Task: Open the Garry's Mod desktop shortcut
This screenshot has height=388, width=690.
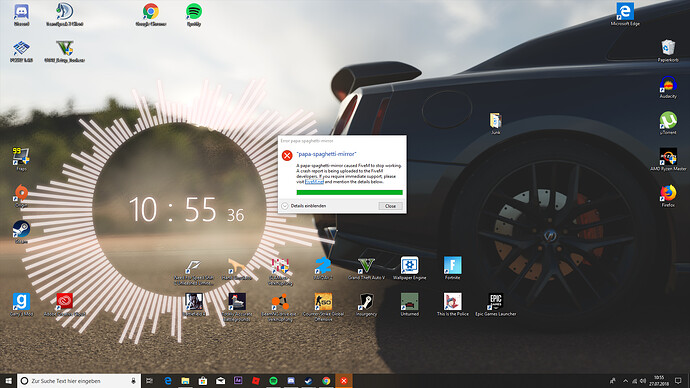Action: coord(21,304)
